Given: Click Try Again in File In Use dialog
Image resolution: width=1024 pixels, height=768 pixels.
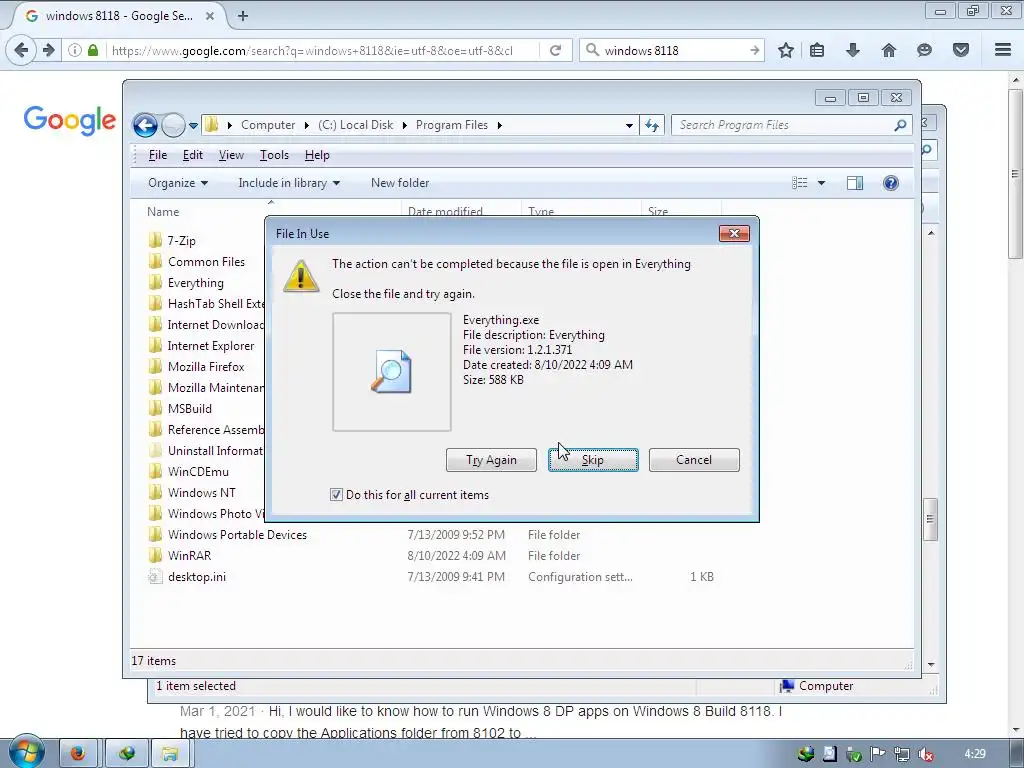Looking at the screenshot, I should tap(491, 460).
